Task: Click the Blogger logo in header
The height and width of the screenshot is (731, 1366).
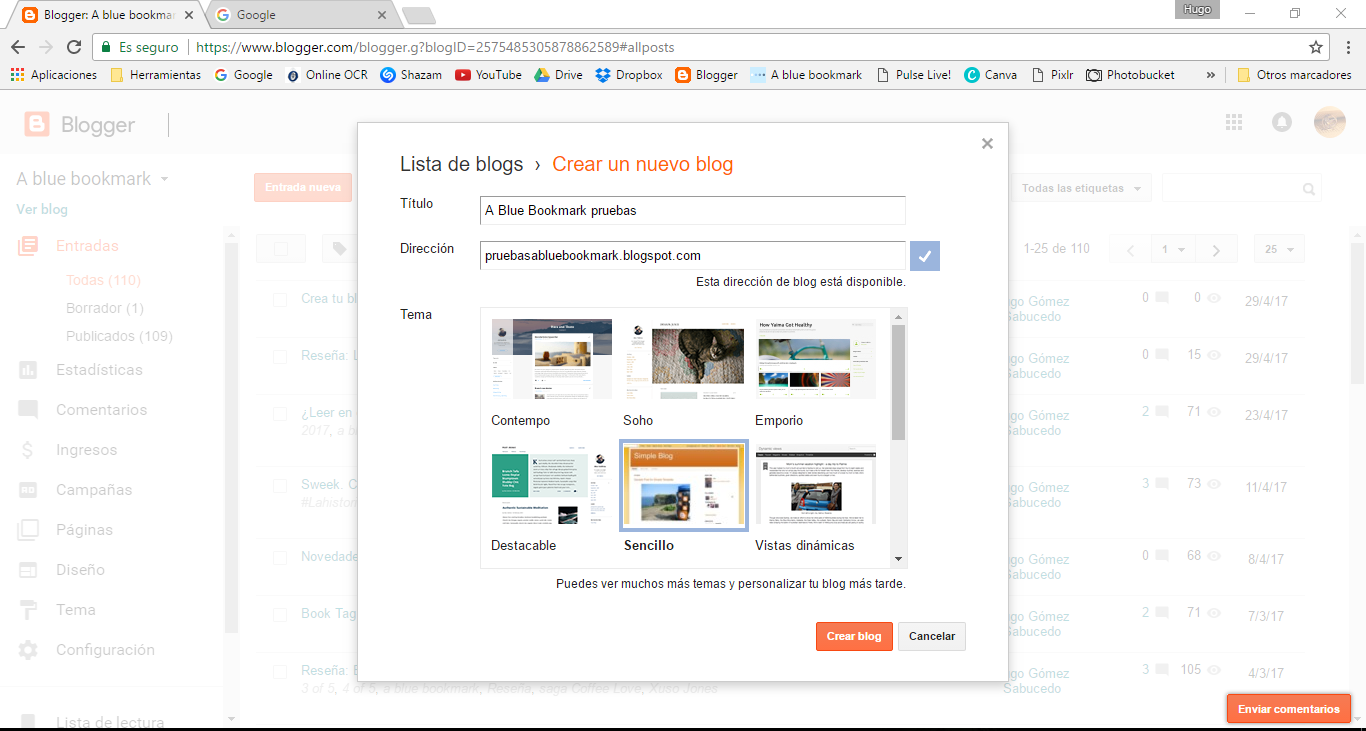Action: click(x=80, y=125)
